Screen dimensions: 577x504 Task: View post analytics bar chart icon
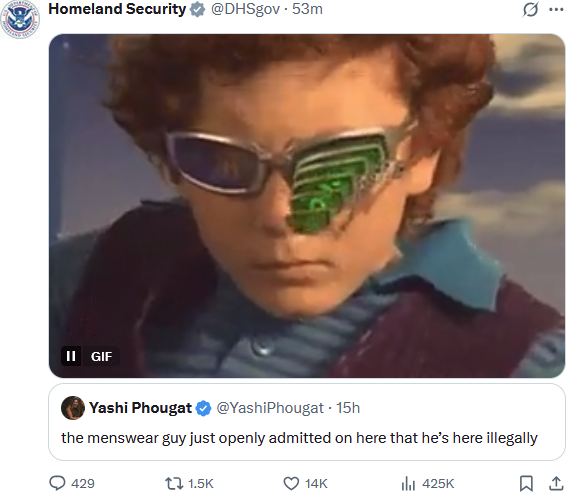408,483
